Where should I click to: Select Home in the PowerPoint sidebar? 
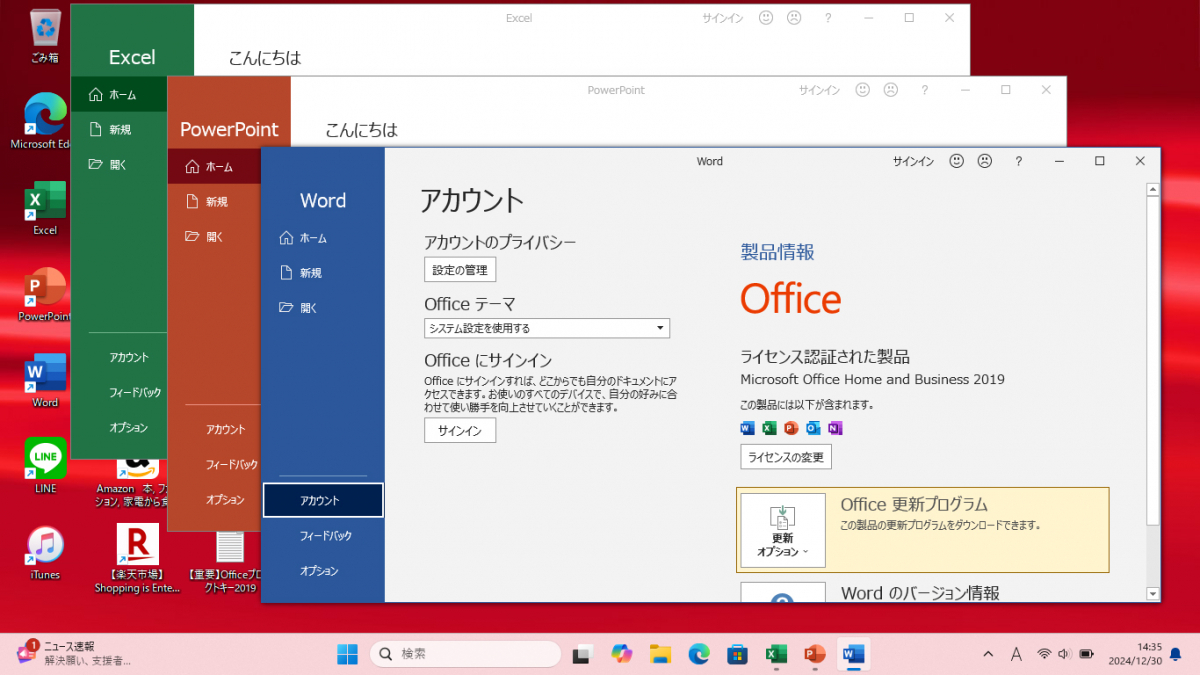click(213, 167)
